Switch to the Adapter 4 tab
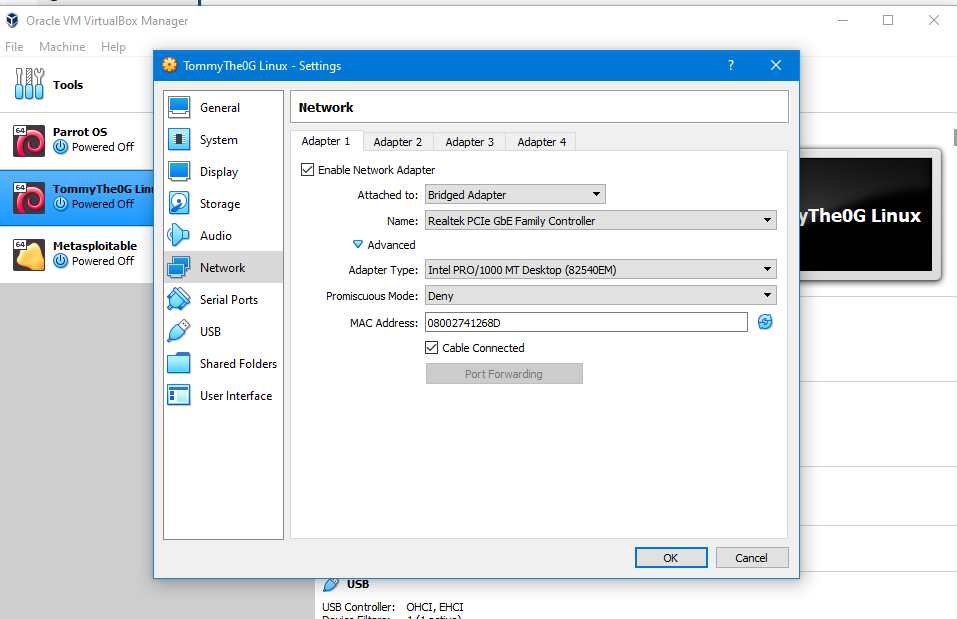957x619 pixels. (x=541, y=142)
